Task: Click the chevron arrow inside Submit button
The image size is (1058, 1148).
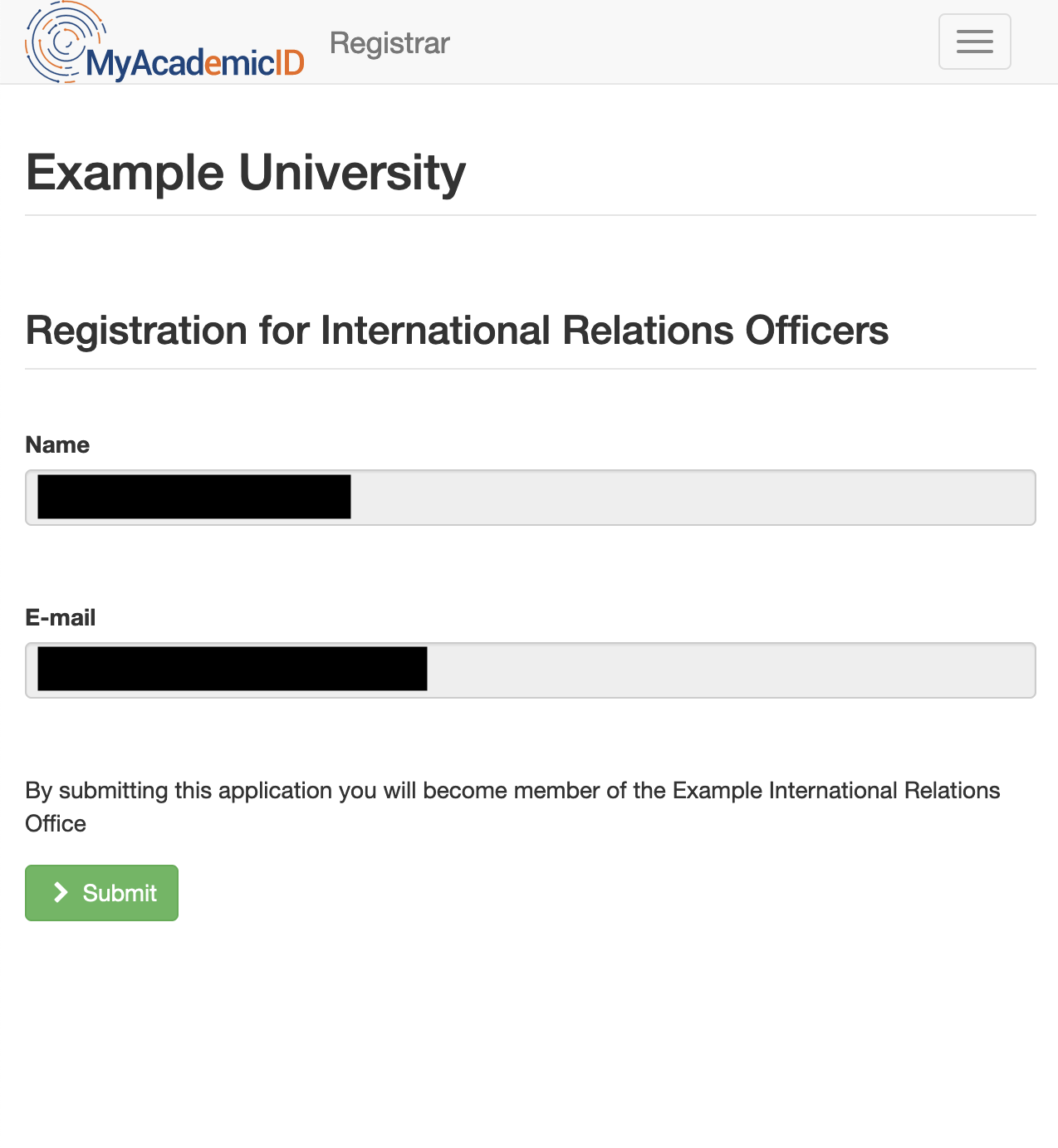Action: point(61,892)
